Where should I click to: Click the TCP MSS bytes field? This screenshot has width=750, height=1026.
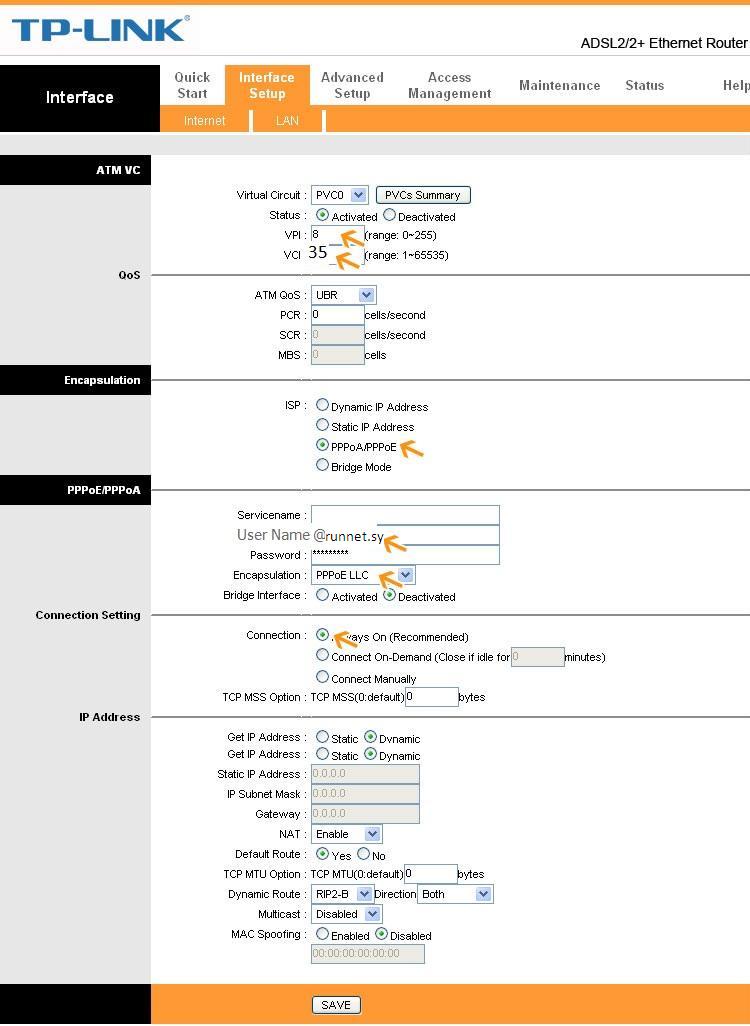coord(431,697)
